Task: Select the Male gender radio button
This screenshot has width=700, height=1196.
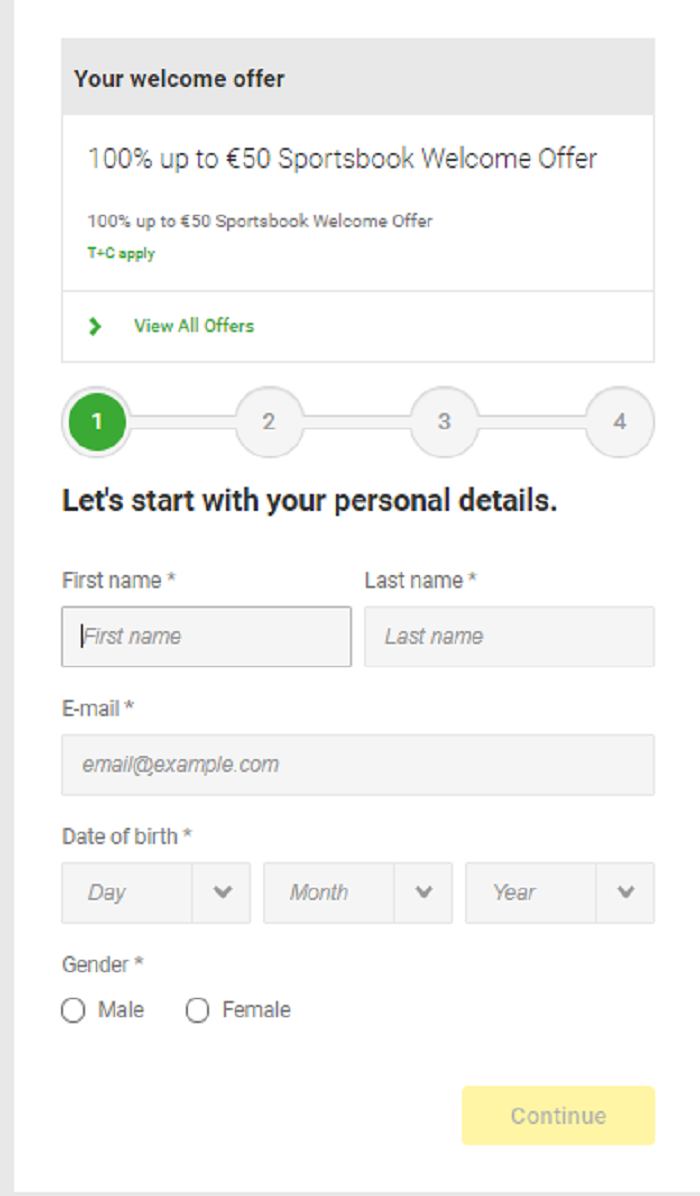Action: pyautogui.click(x=73, y=1011)
